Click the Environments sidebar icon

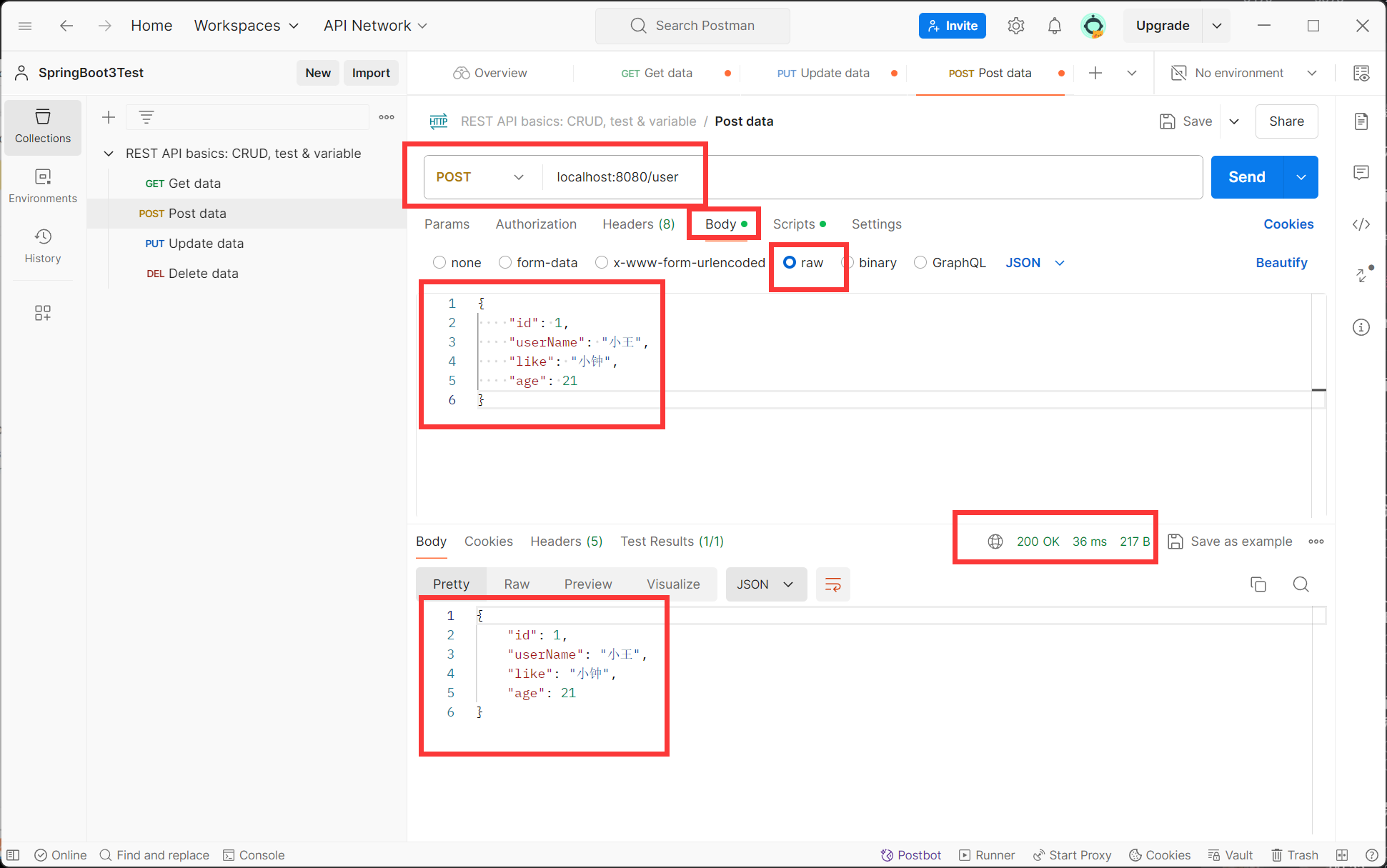[x=42, y=185]
